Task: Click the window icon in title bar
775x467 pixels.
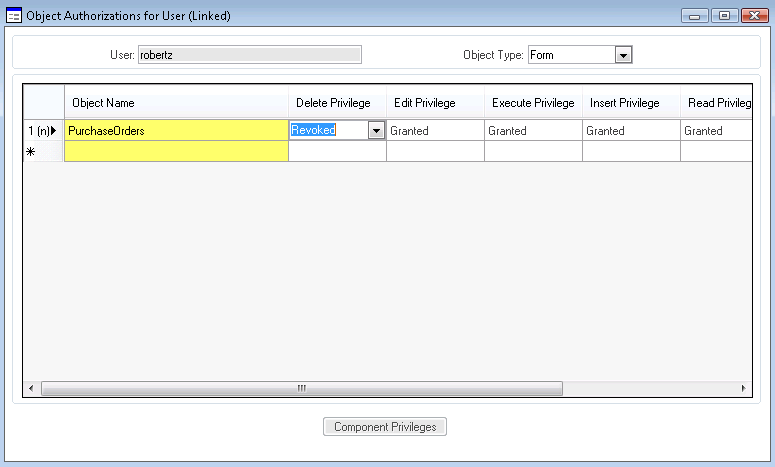Action: pyautogui.click(x=14, y=15)
